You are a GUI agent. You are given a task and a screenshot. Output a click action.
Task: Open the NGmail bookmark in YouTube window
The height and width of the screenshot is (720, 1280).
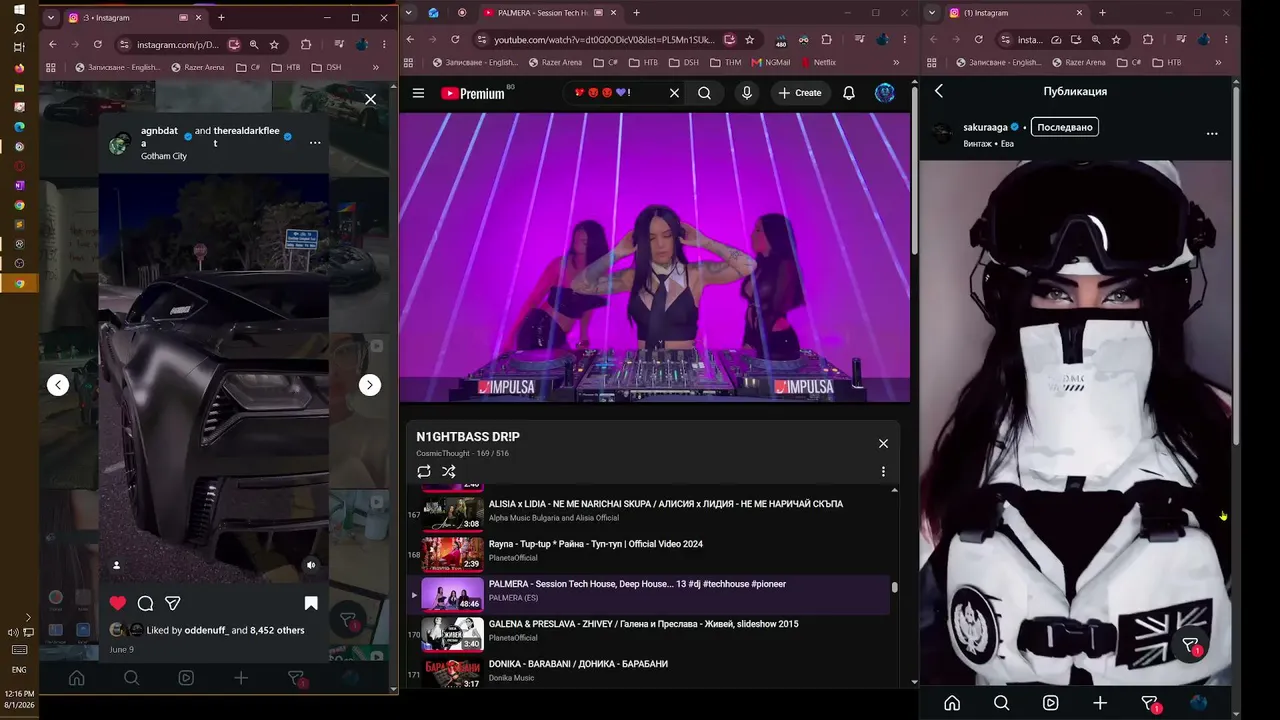pyautogui.click(x=770, y=62)
